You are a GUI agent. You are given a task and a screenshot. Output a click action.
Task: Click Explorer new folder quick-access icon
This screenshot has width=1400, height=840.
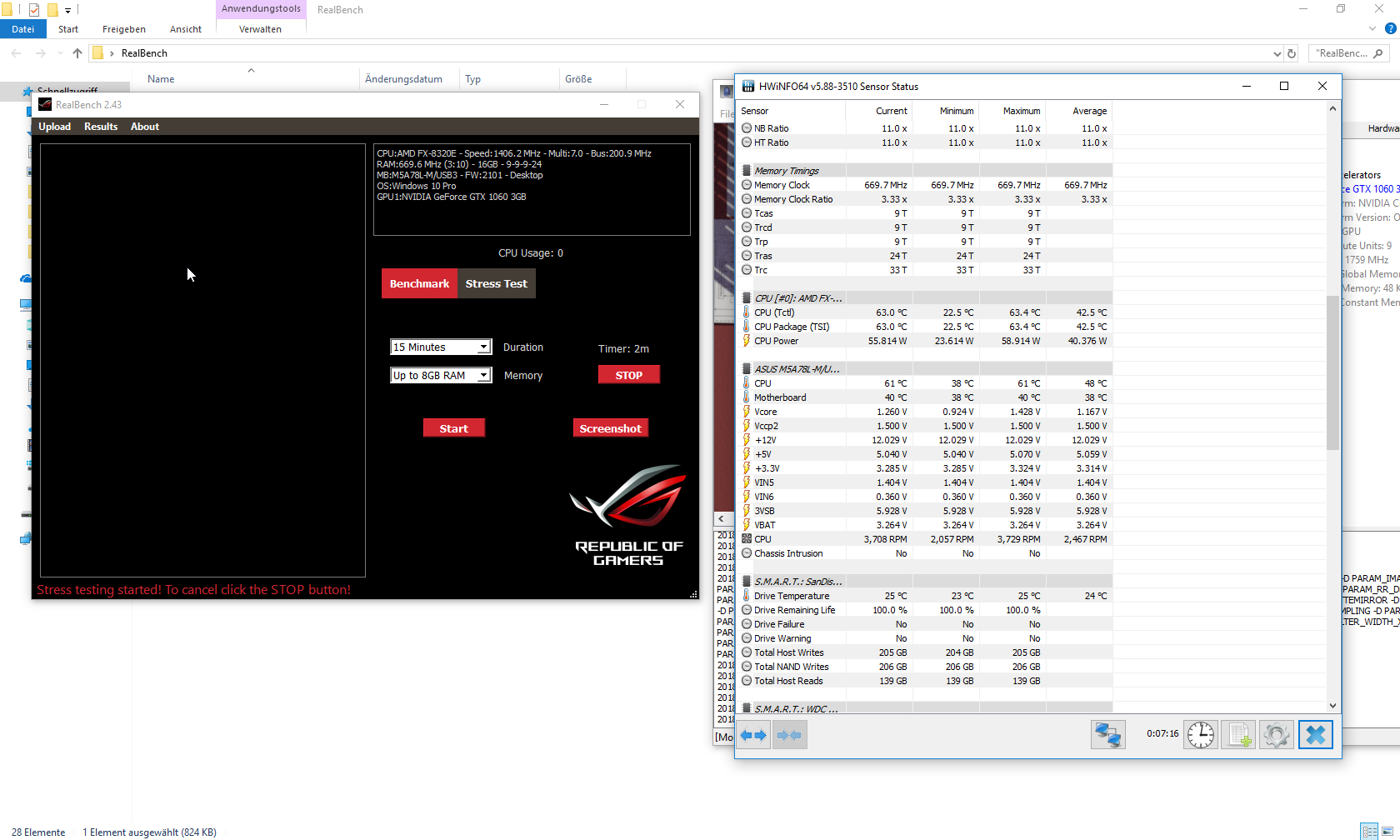click(x=52, y=10)
